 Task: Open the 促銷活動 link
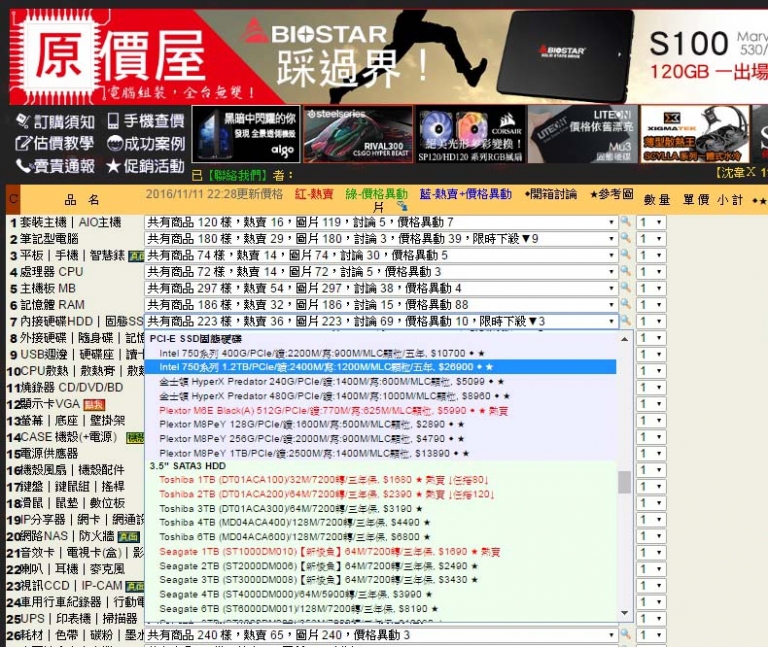click(x=146, y=166)
